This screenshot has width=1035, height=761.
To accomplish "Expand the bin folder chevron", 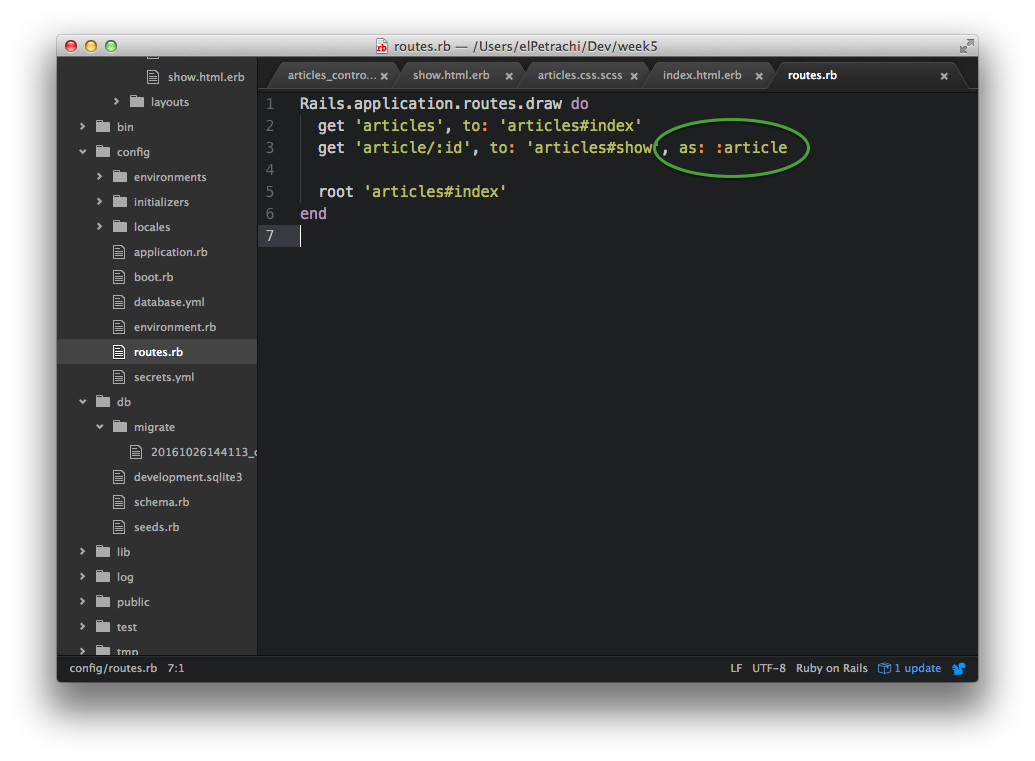I will 83,126.
